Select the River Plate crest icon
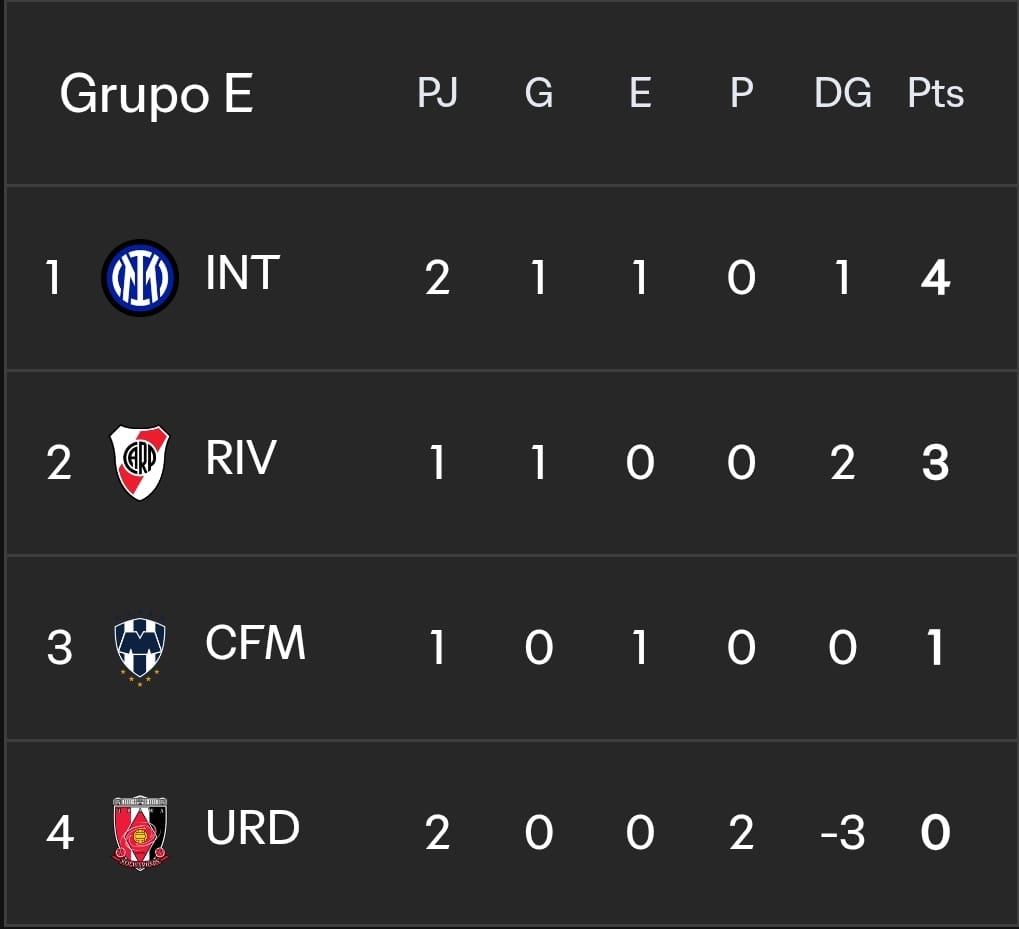This screenshot has width=1019, height=929. [x=140, y=463]
